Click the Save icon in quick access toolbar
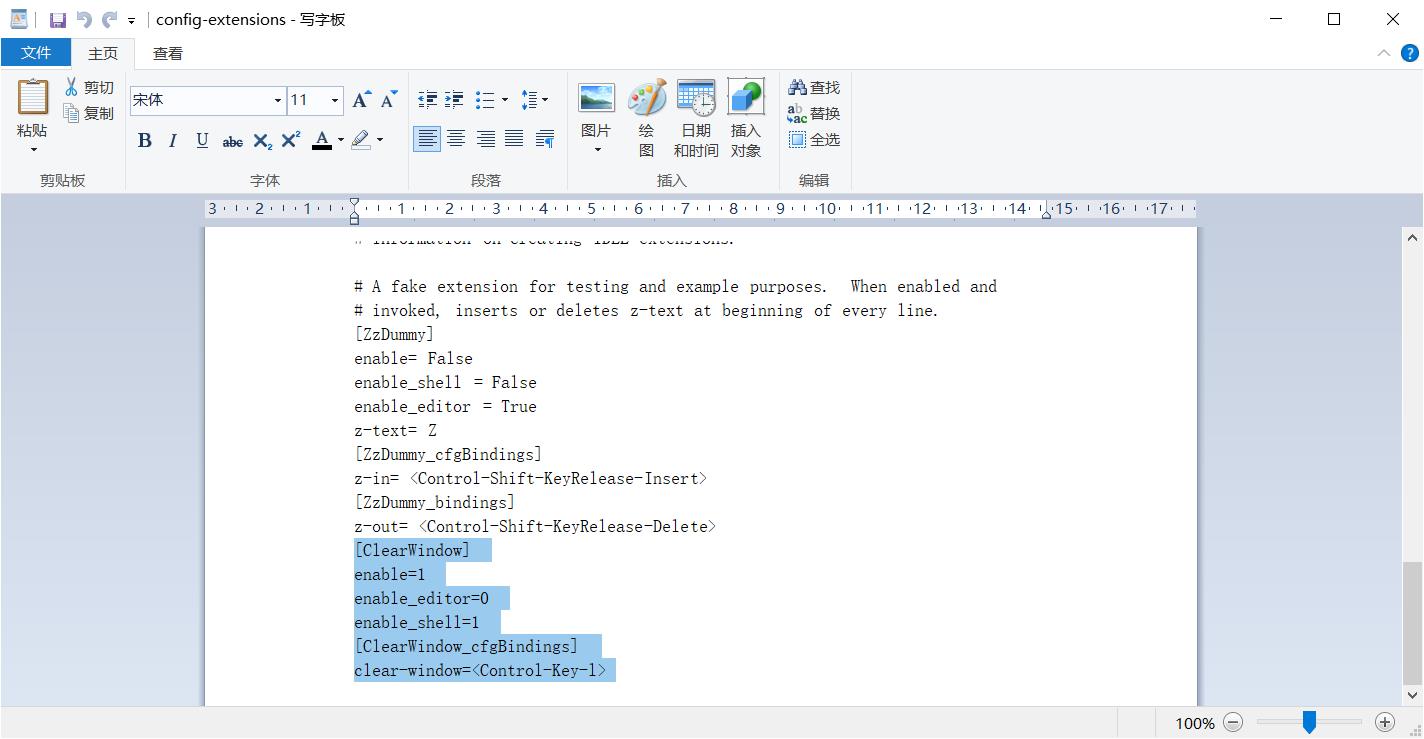 57,20
